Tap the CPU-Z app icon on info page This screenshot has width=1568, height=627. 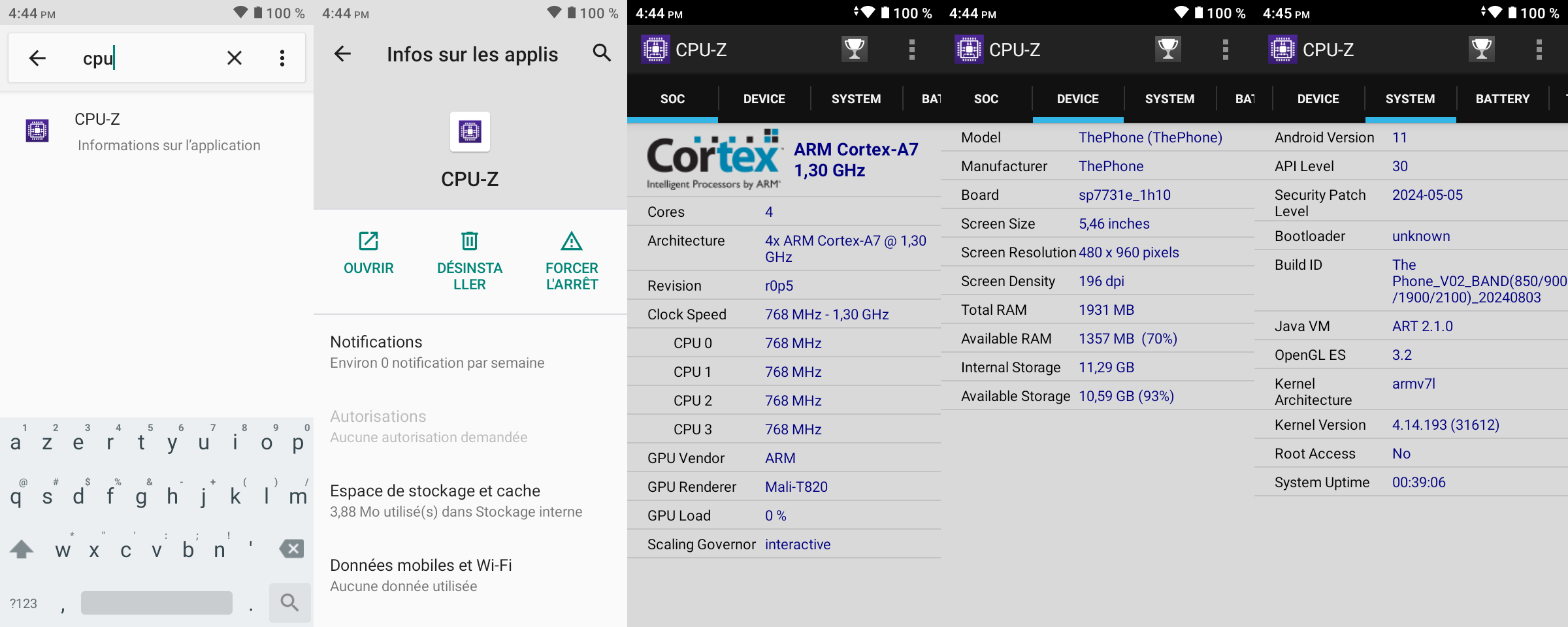tap(470, 131)
